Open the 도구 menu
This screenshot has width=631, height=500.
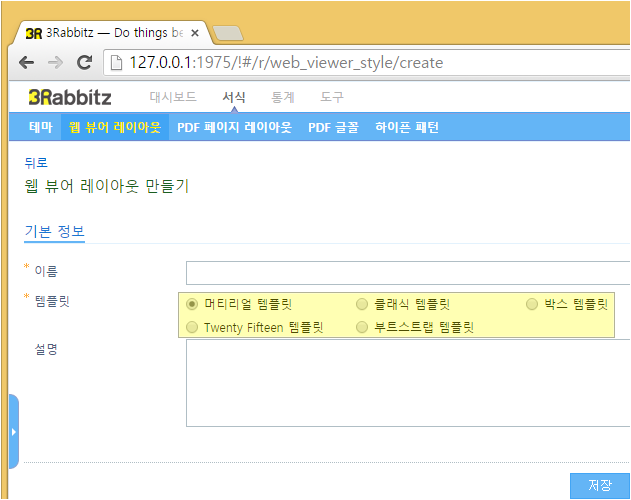332,97
